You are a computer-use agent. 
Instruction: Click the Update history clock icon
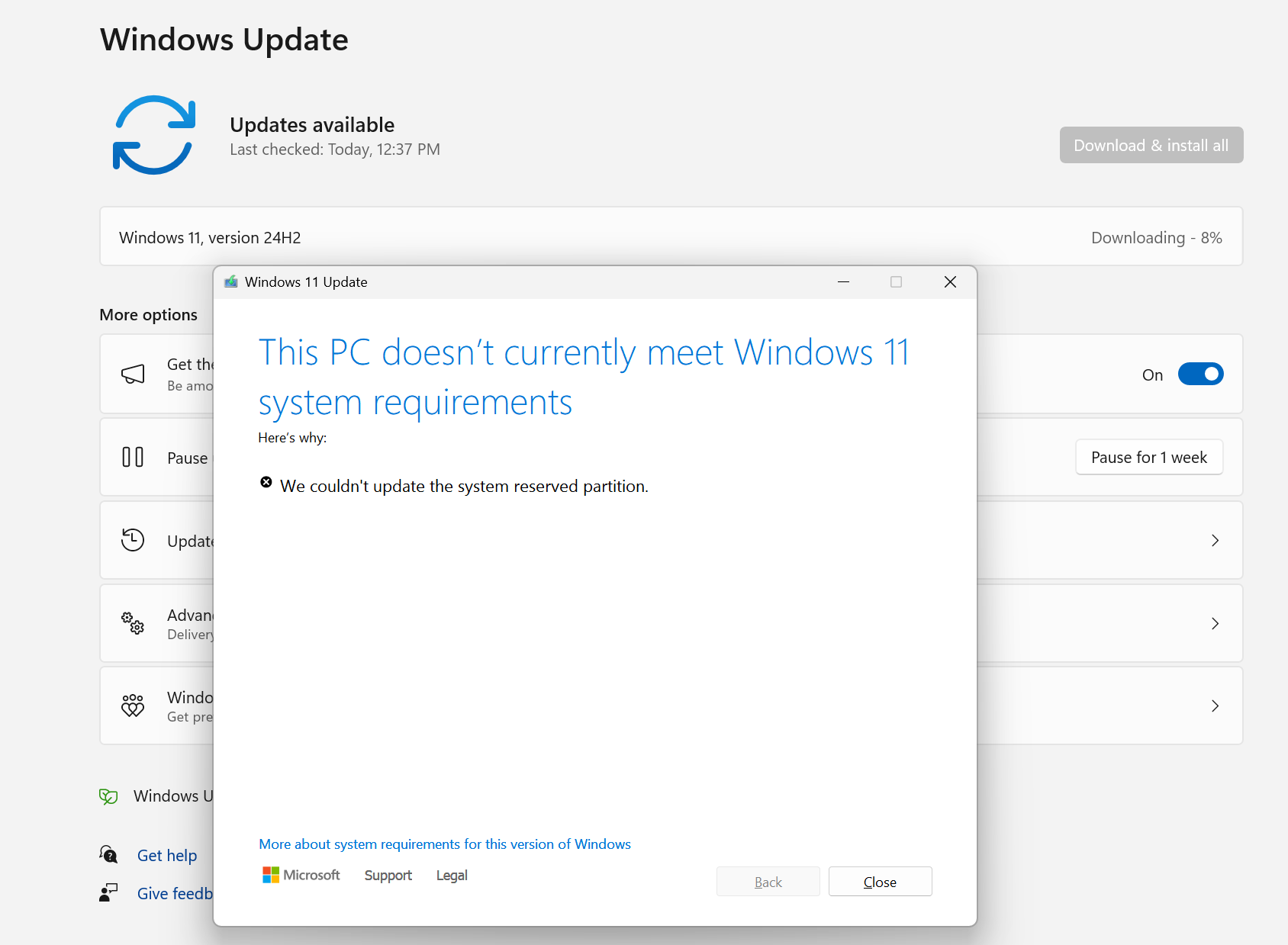[132, 540]
